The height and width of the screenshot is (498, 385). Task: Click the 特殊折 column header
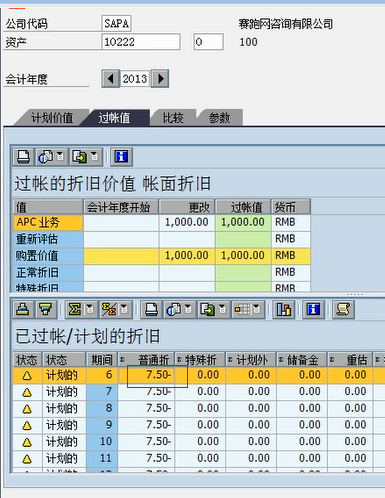(200, 359)
